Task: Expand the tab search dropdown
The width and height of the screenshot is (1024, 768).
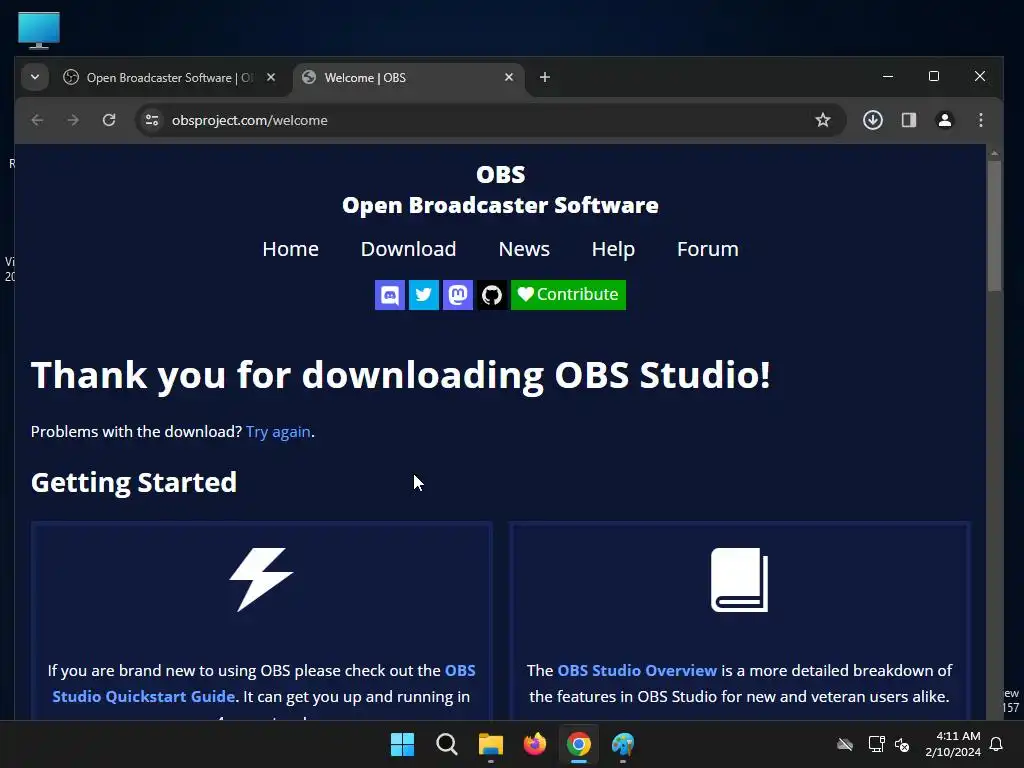Action: click(x=35, y=77)
